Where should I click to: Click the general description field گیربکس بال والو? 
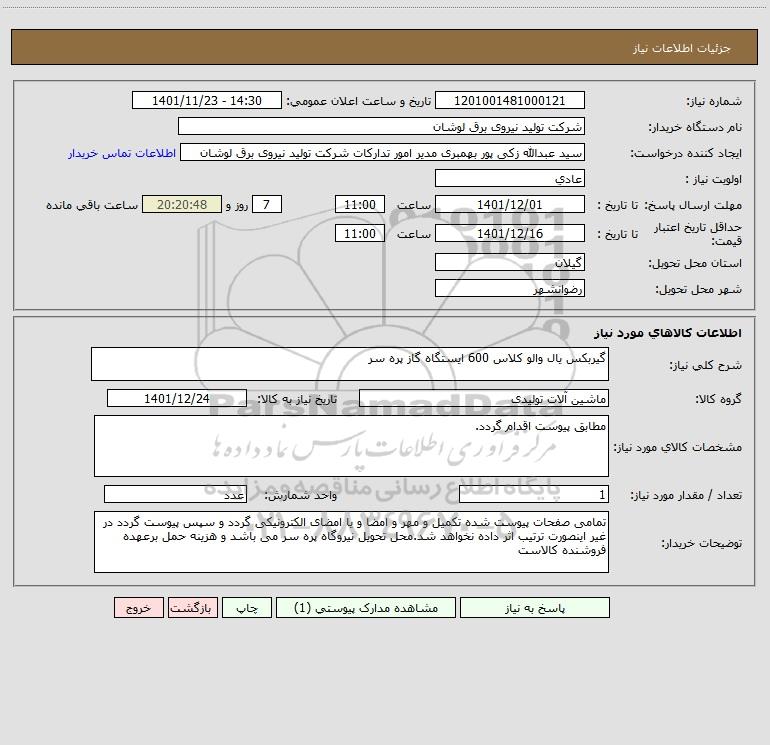tap(350, 364)
